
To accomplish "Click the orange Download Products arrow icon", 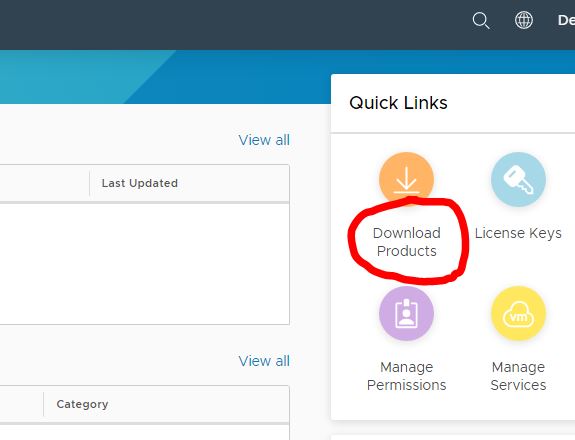I will (406, 179).
